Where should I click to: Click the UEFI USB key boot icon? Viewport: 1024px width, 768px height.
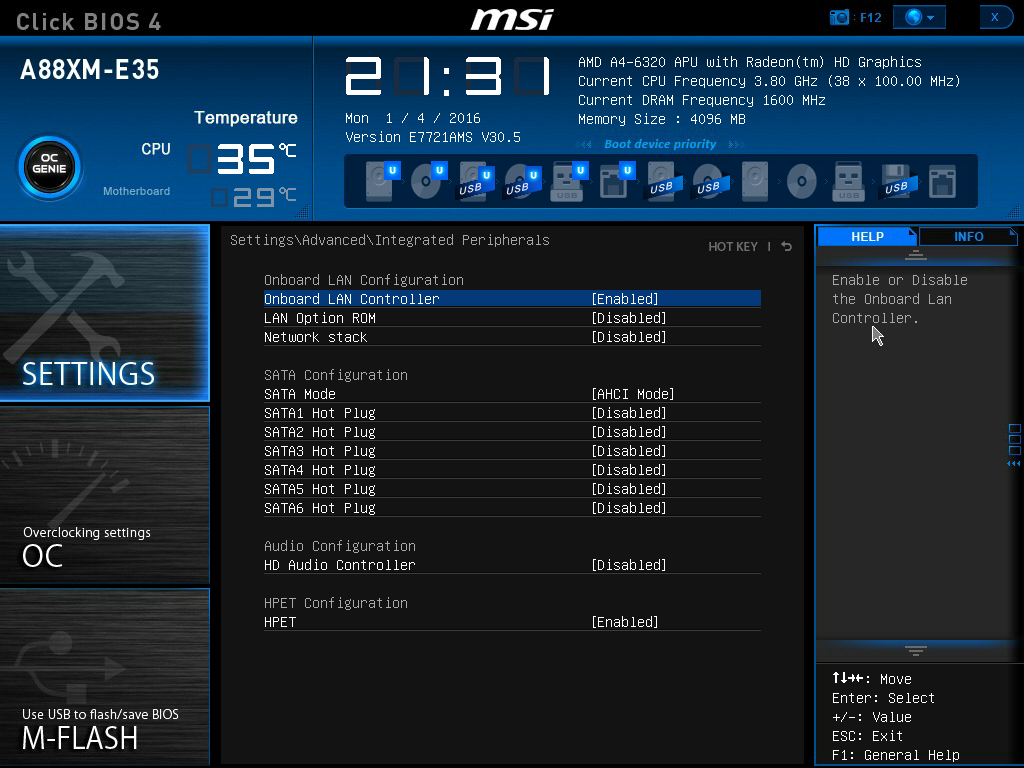(x=569, y=181)
